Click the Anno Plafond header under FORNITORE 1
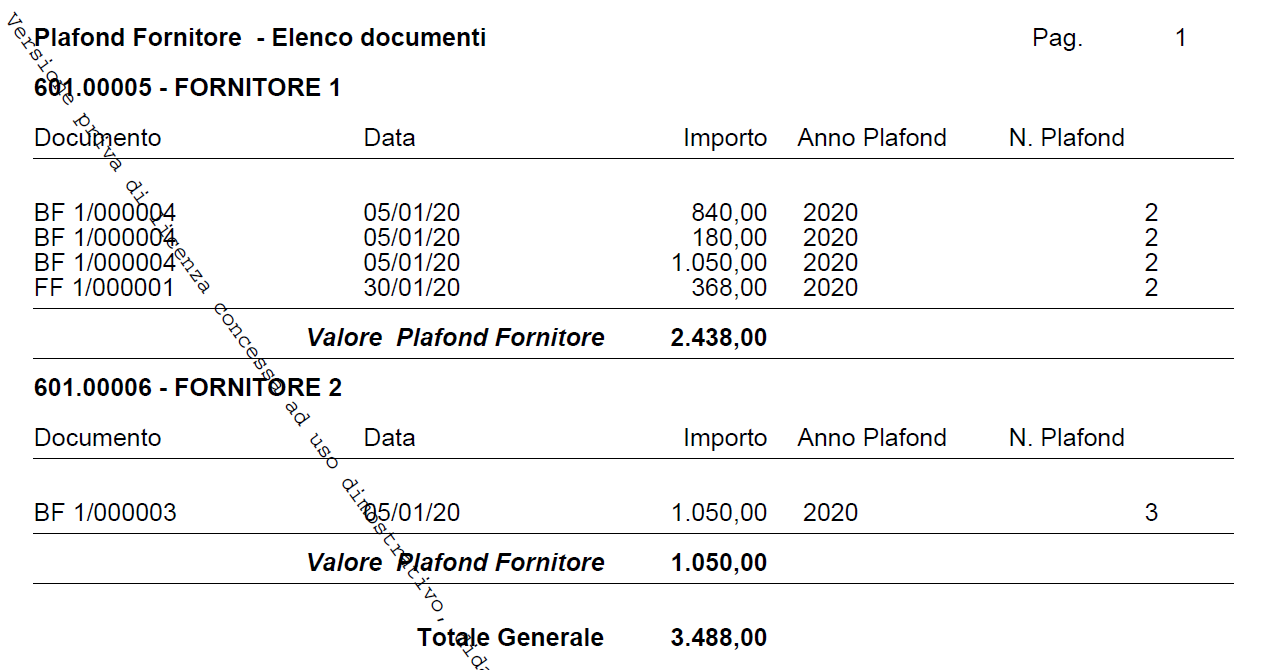The width and height of the screenshot is (1272, 670). pos(871,138)
